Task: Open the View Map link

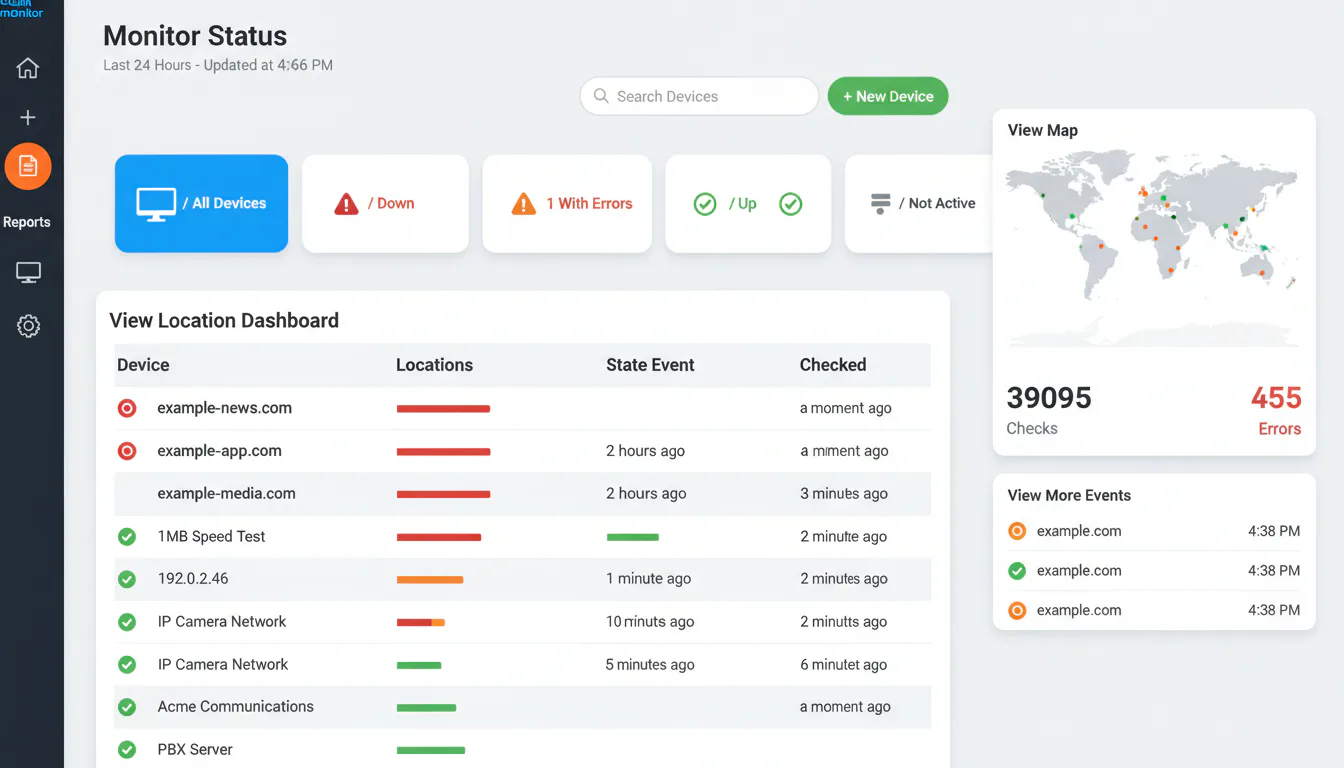Action: (1043, 130)
